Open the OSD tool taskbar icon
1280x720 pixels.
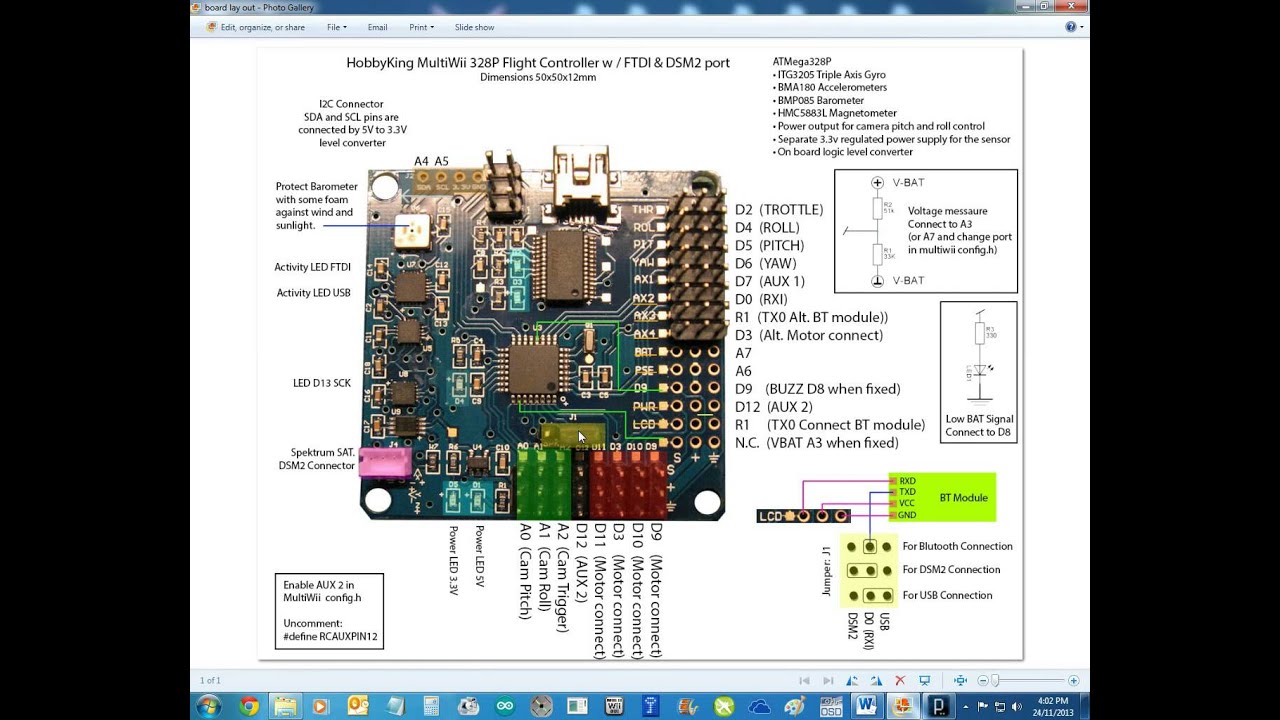point(831,706)
